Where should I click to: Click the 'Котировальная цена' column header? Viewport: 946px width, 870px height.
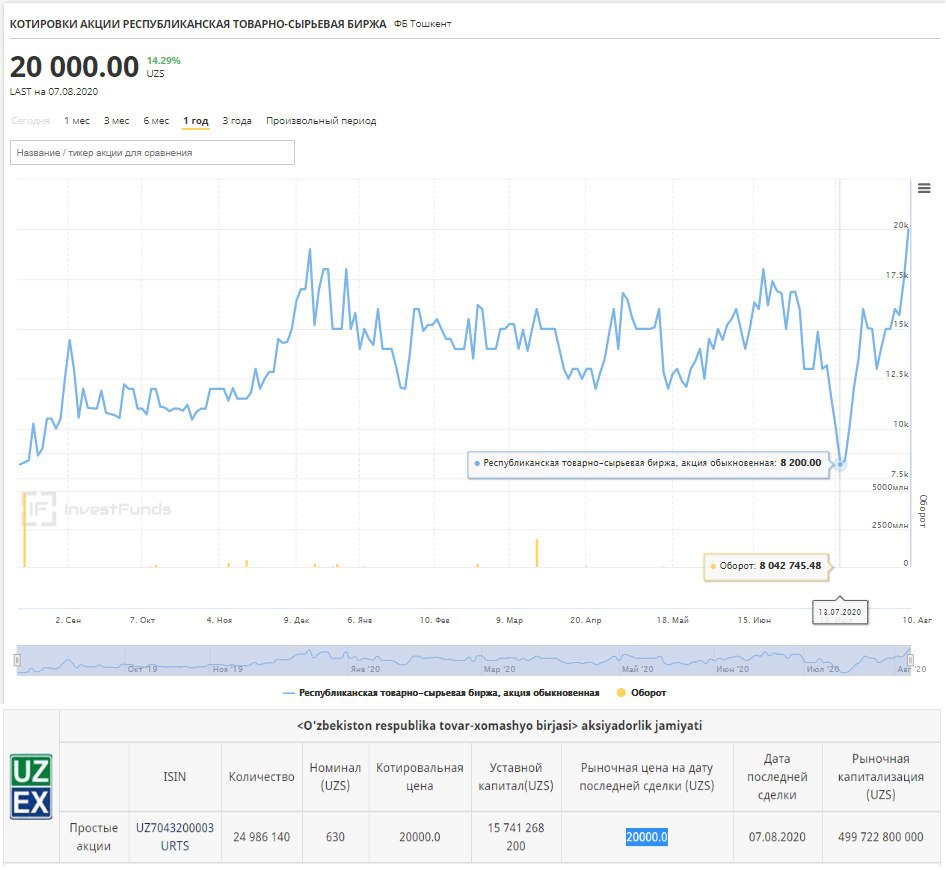[x=420, y=776]
